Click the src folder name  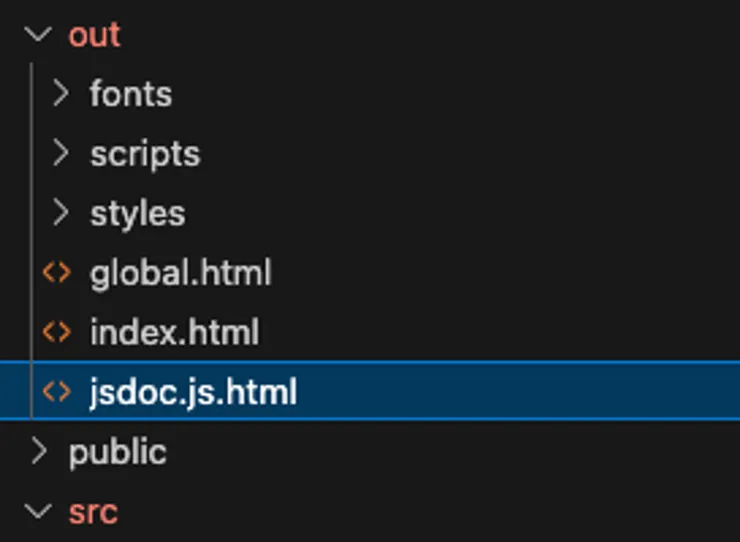[93, 512]
